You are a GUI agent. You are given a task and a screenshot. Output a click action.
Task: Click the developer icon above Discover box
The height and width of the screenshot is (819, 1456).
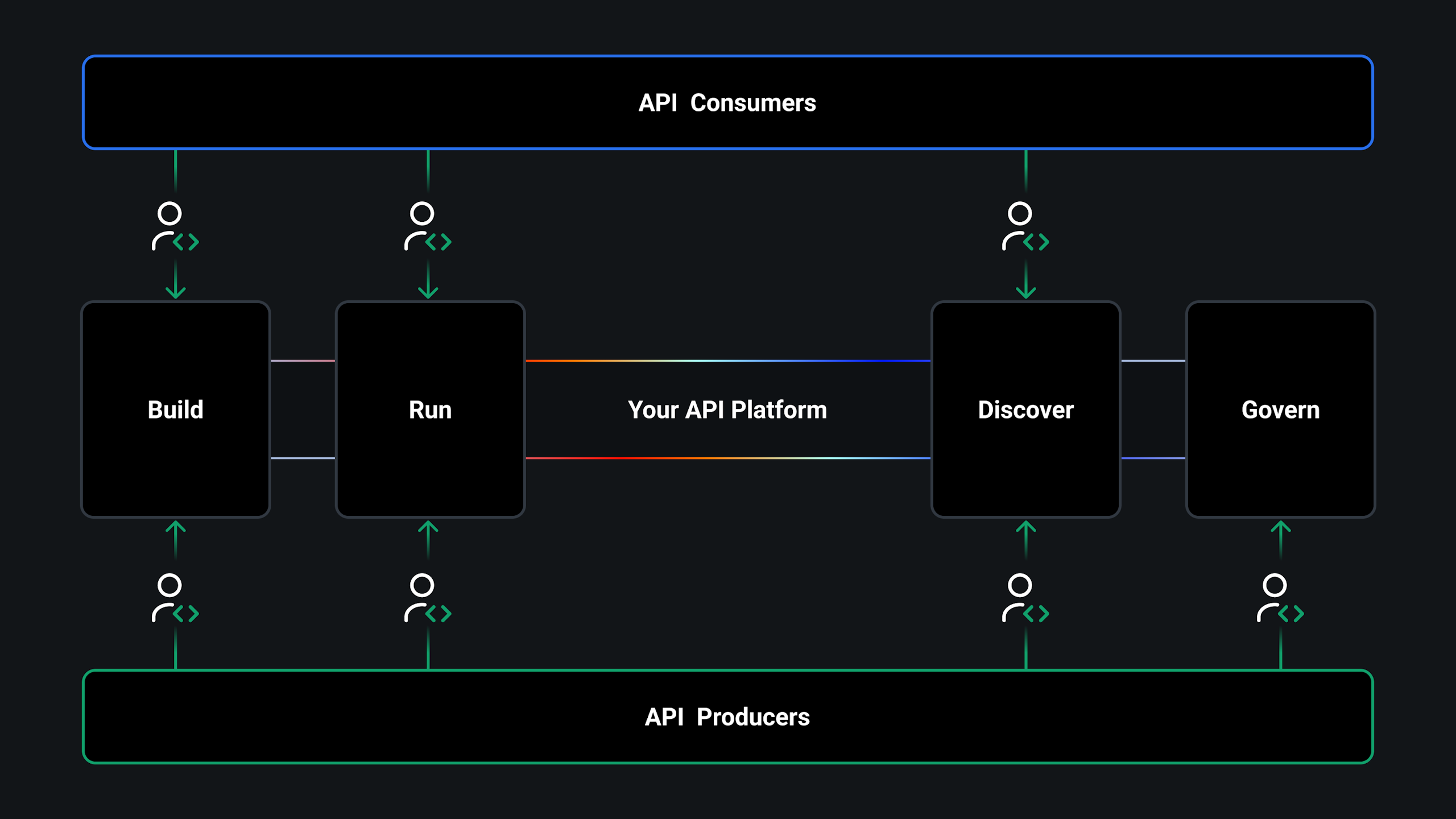(1025, 226)
